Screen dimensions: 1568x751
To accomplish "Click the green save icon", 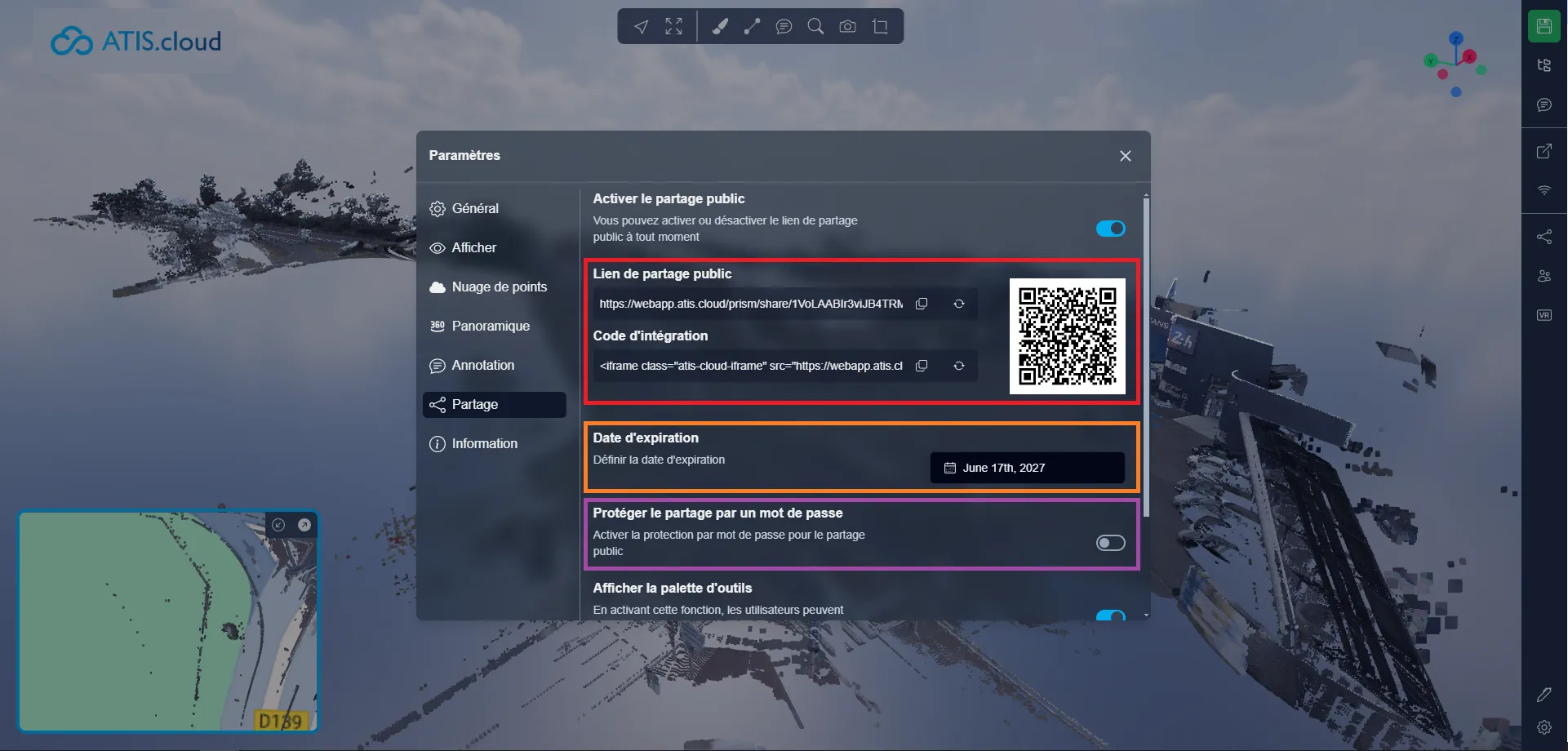I will click(x=1544, y=26).
